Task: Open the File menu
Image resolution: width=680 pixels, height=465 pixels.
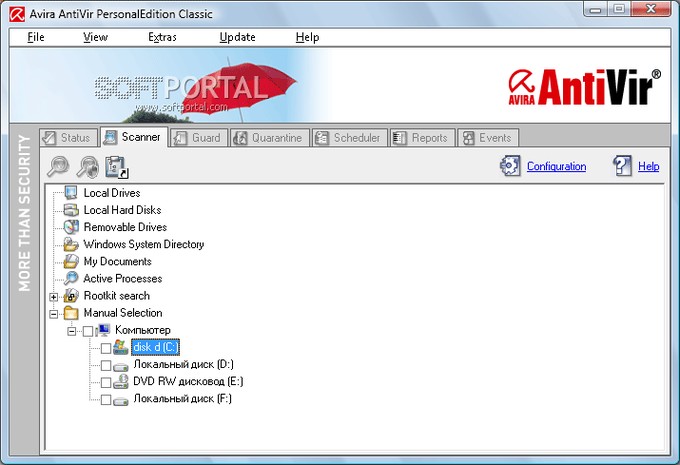Action: pos(36,37)
